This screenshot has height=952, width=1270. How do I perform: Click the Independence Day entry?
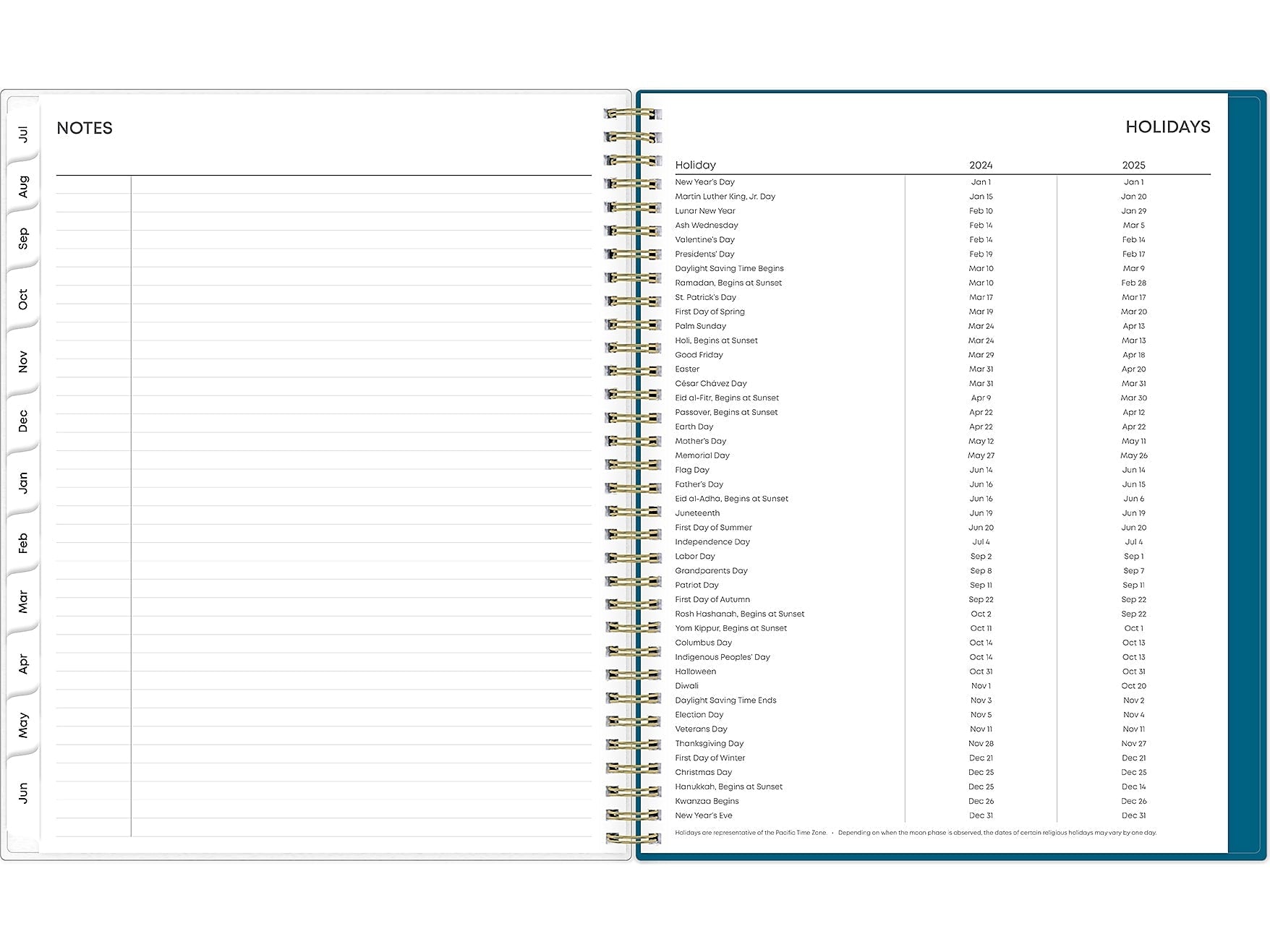(x=712, y=542)
